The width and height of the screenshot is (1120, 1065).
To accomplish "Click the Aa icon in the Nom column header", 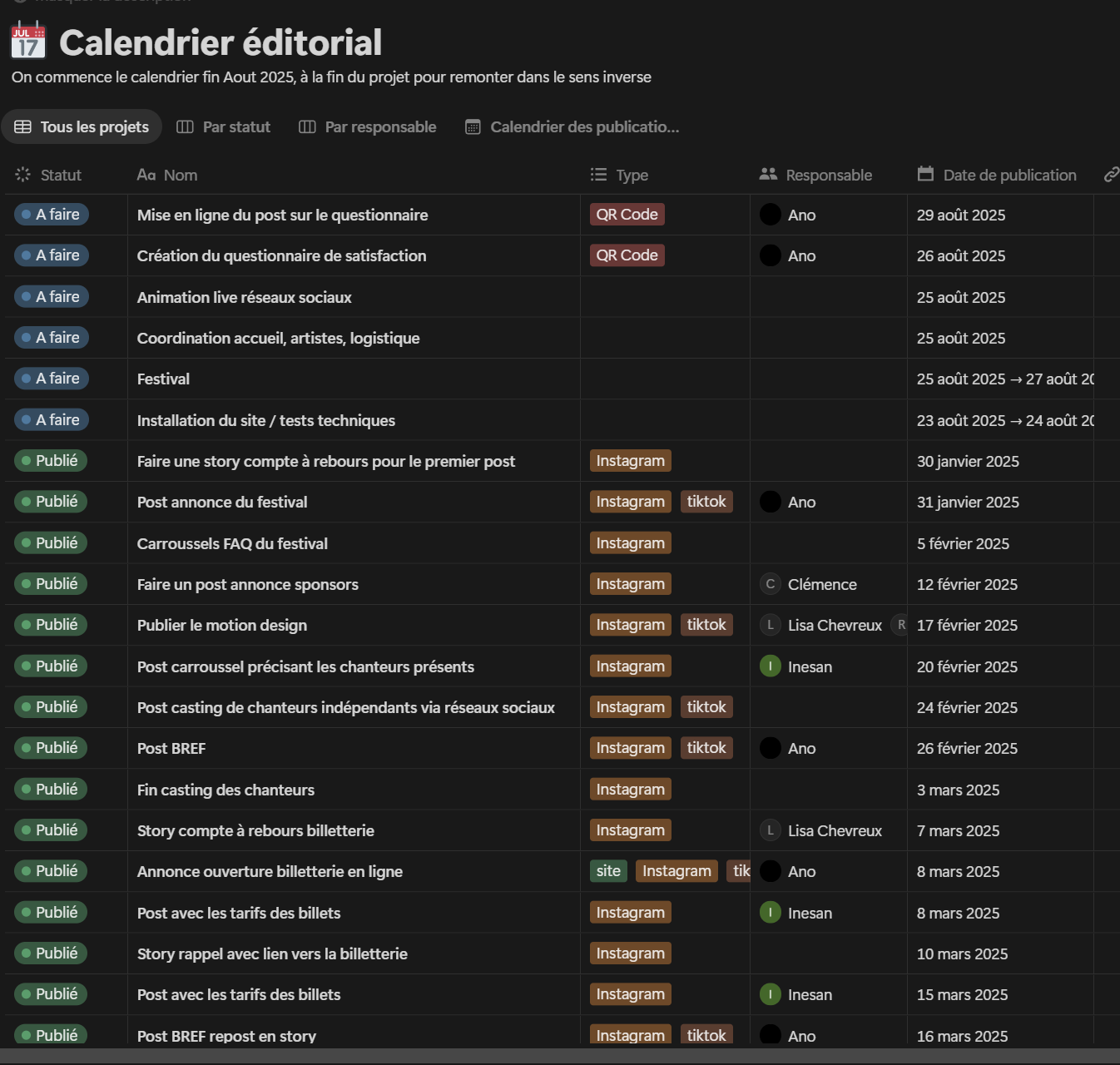I will 146,175.
